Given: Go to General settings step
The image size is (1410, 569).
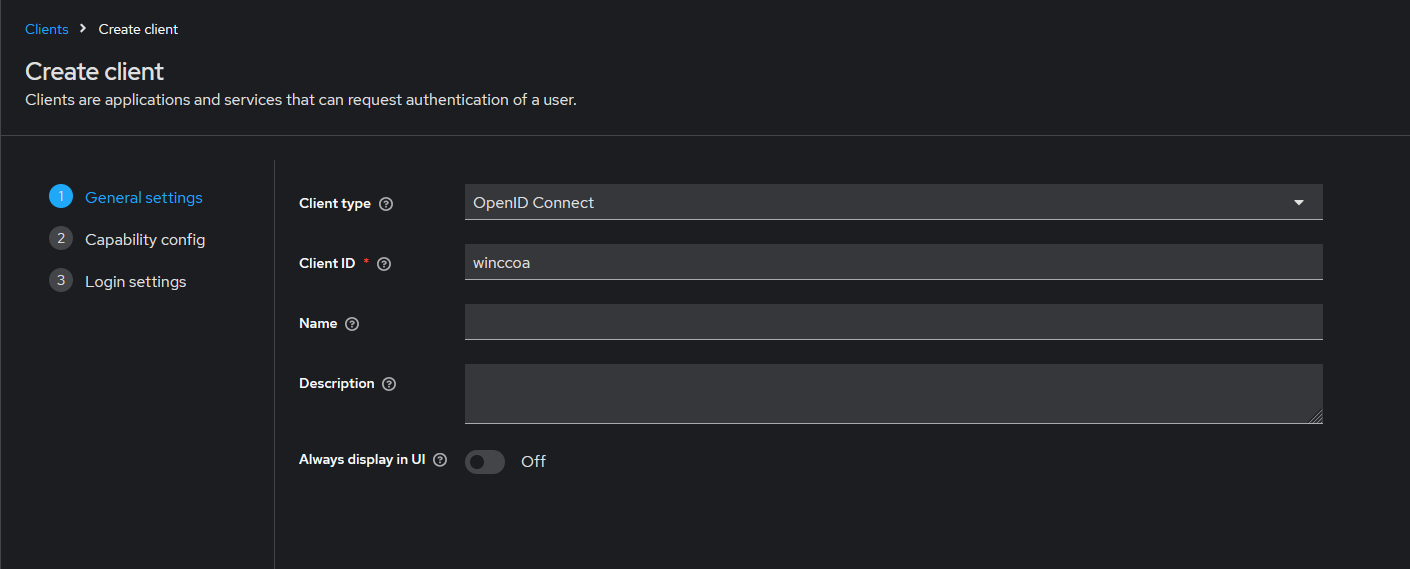Looking at the screenshot, I should (144, 198).
